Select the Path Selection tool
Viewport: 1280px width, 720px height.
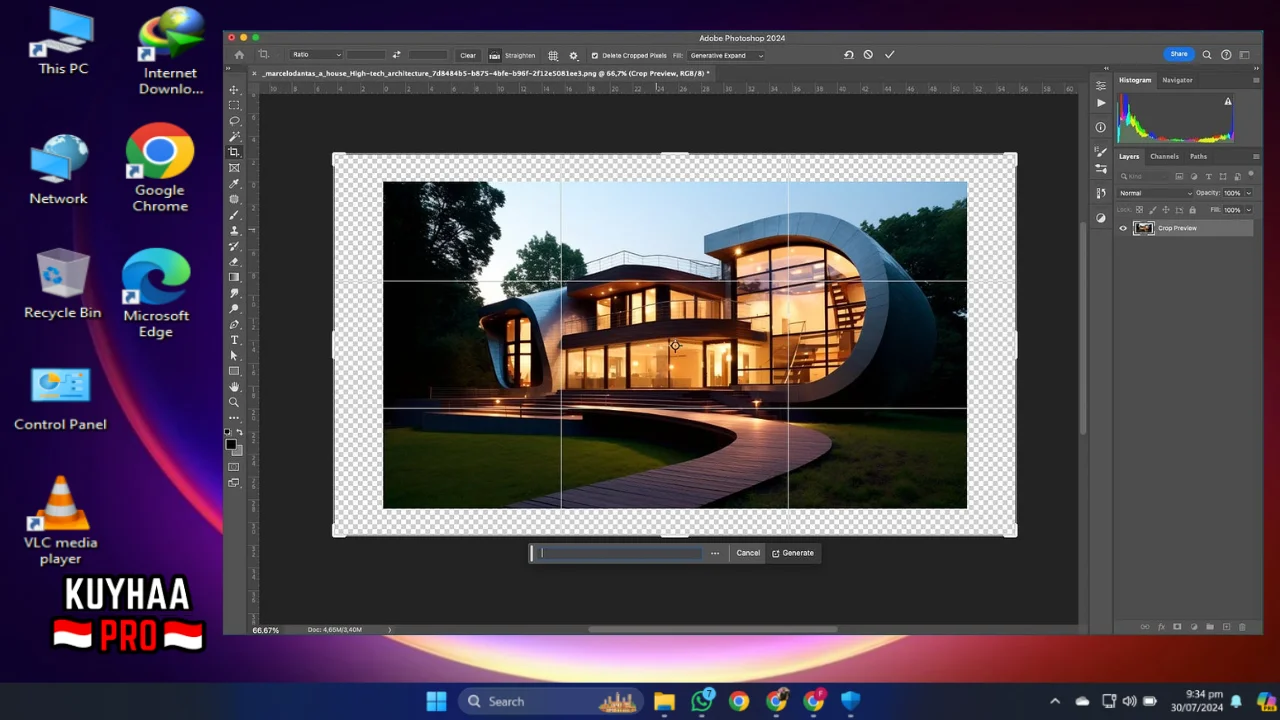[234, 356]
